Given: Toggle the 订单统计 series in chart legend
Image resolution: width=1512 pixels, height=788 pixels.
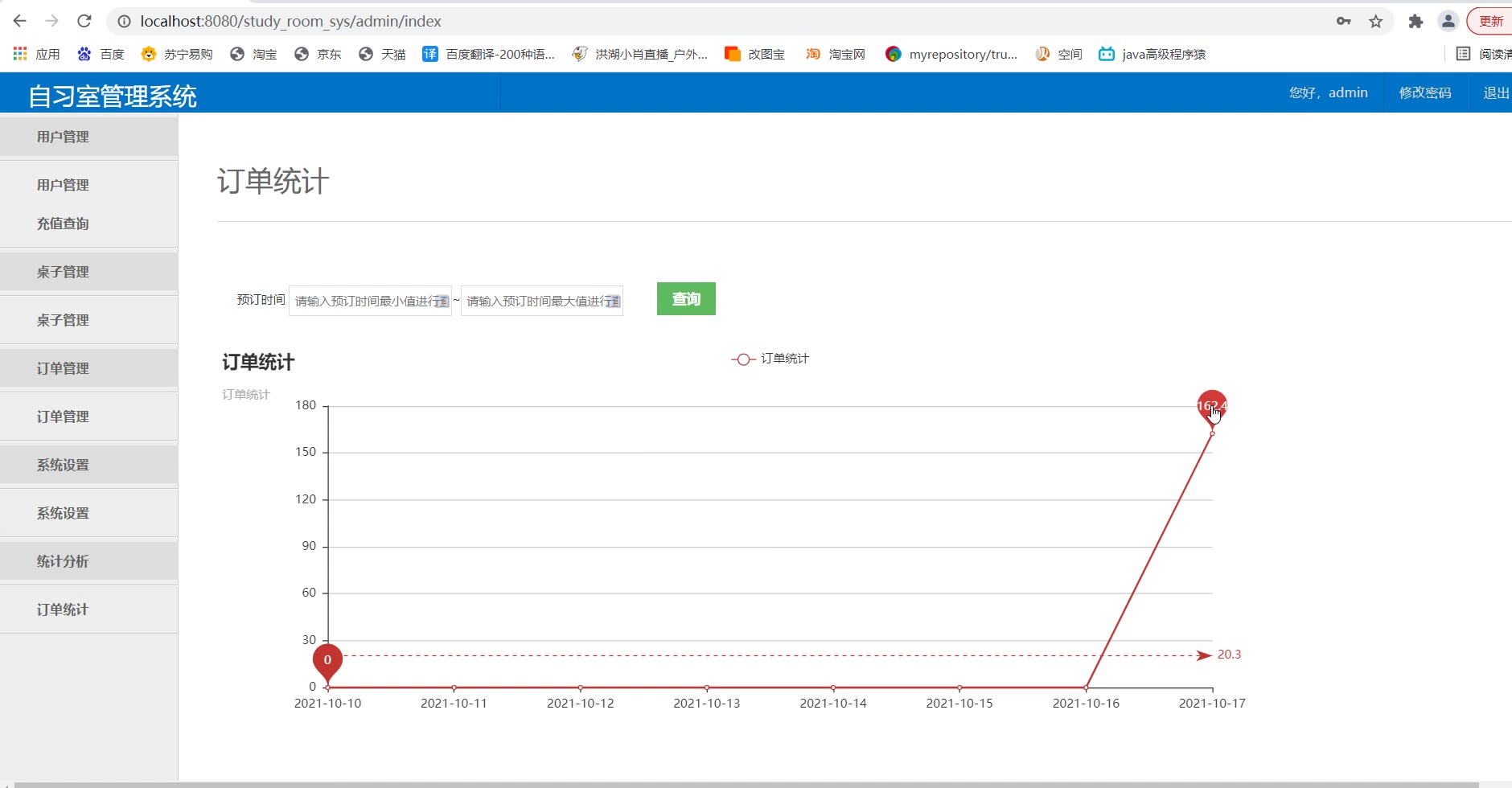Looking at the screenshot, I should (x=770, y=359).
